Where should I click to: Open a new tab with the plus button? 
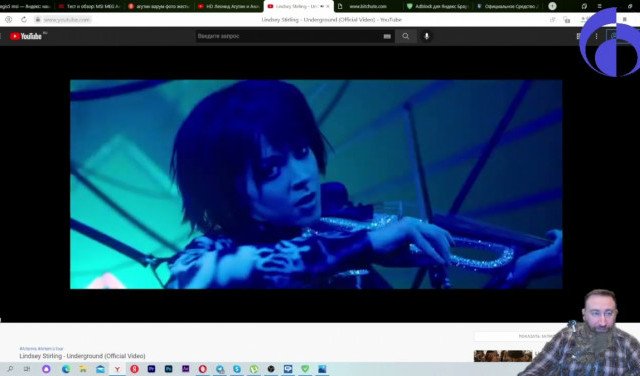552,6
